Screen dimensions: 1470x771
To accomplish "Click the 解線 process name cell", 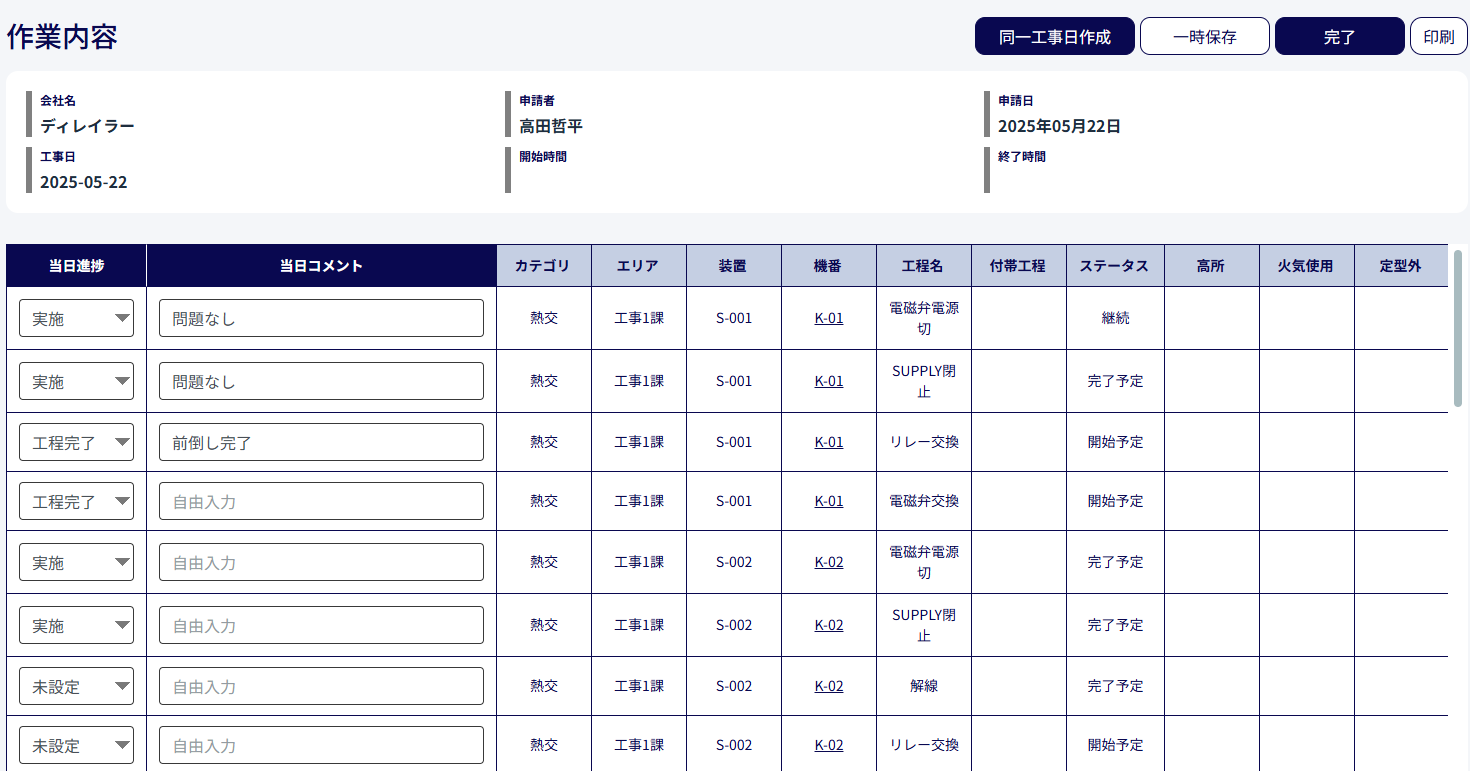I will pyautogui.click(x=923, y=686).
